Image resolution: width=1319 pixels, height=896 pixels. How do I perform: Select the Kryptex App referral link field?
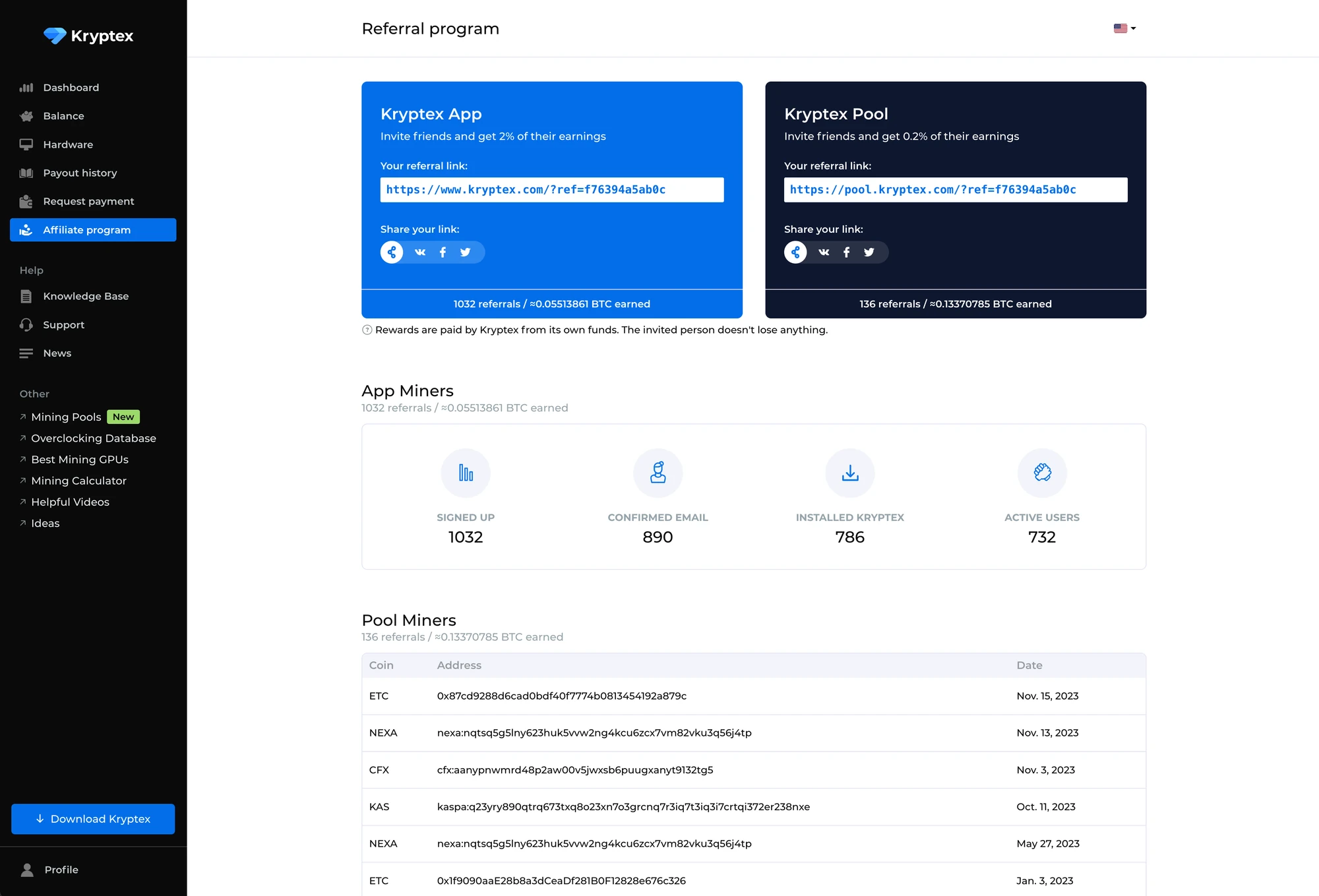pyautogui.click(x=551, y=190)
